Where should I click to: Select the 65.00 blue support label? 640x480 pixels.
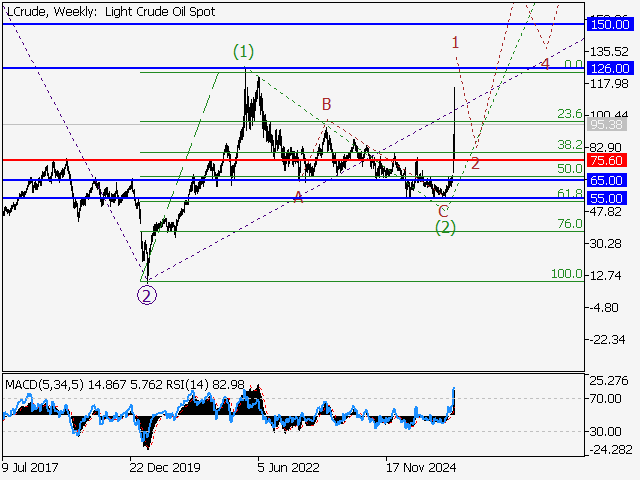click(x=607, y=180)
